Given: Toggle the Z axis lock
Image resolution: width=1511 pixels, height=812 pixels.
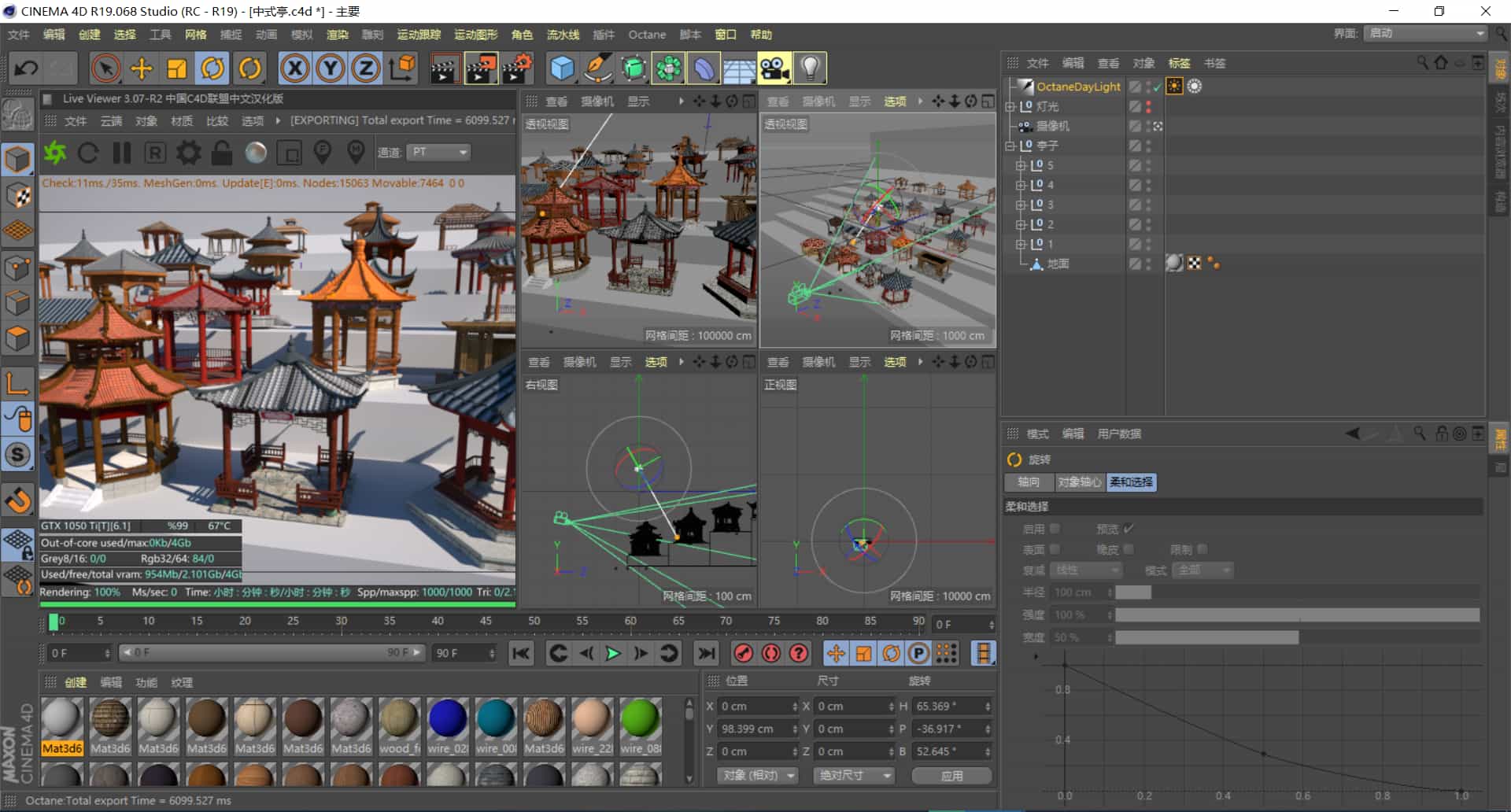Looking at the screenshot, I should 366,68.
